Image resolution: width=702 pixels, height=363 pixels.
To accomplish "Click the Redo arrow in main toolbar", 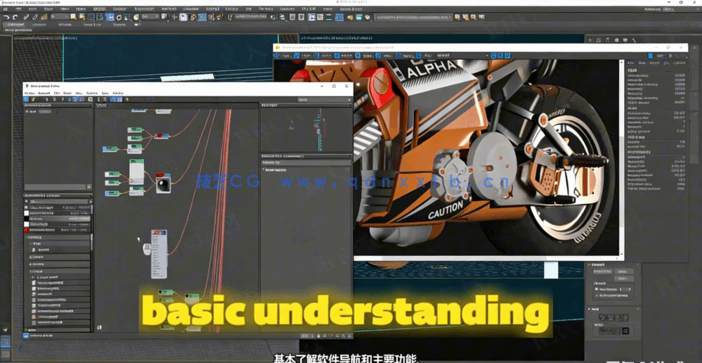I will [15, 17].
